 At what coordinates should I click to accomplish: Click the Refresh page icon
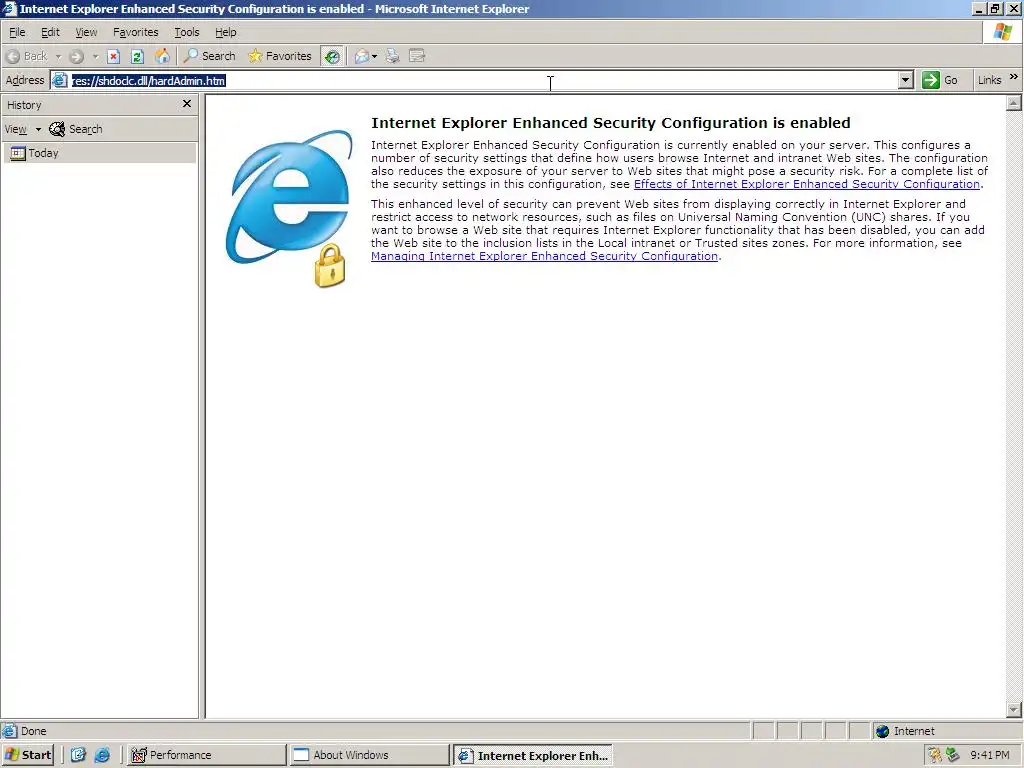pyautogui.click(x=137, y=56)
